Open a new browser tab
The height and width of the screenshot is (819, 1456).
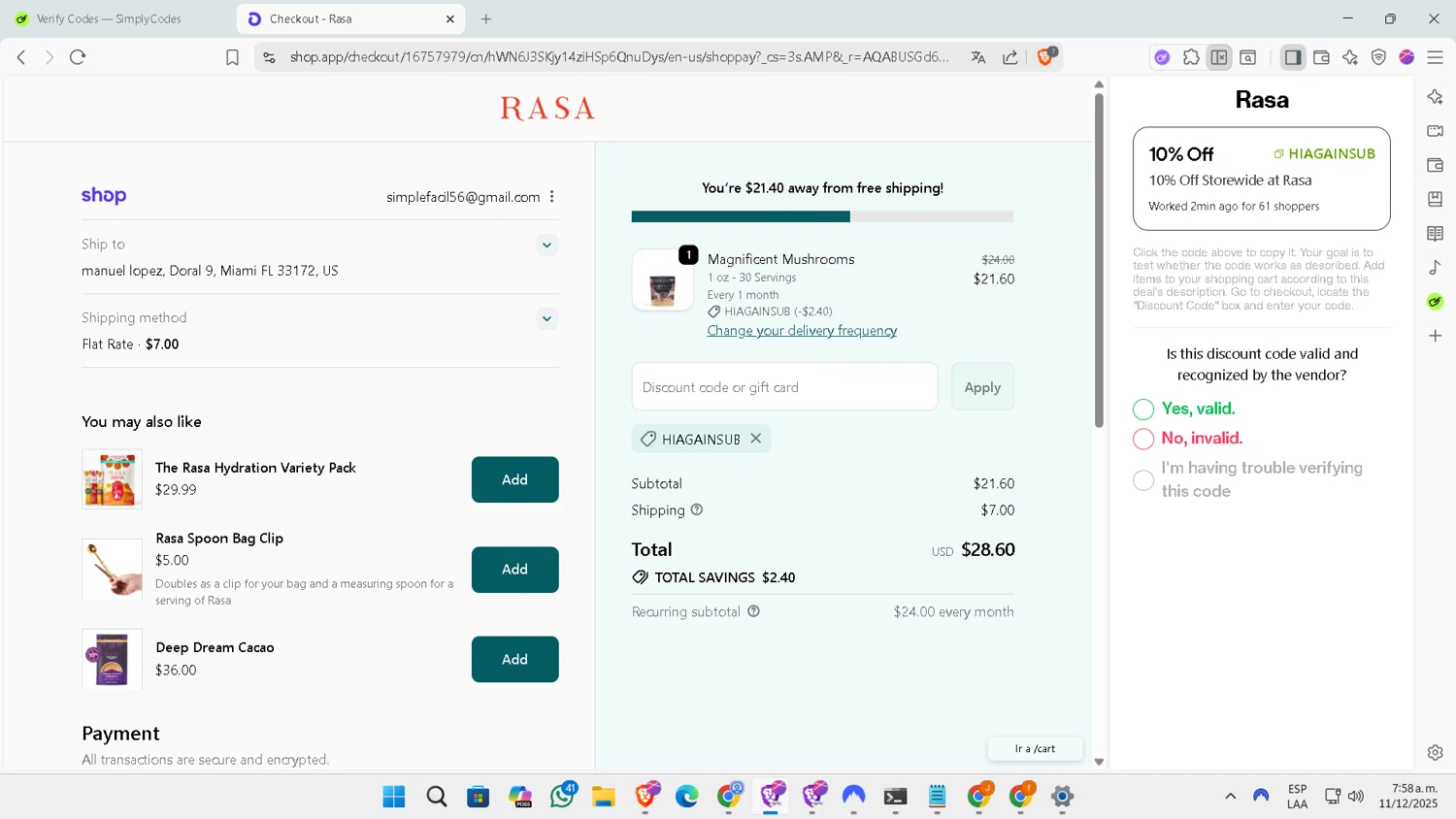point(486,18)
